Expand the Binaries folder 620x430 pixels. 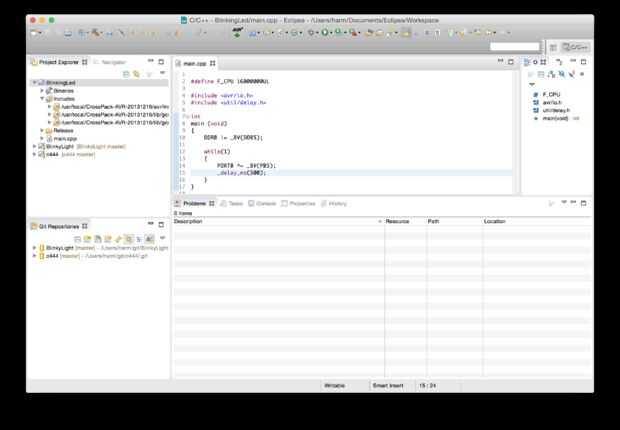[42, 91]
